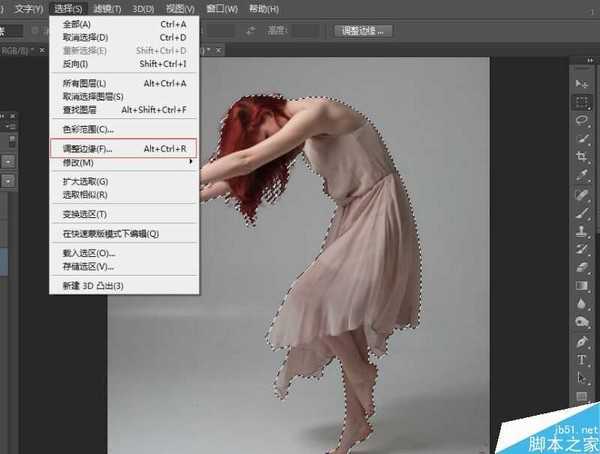Select the Crop tool
The height and width of the screenshot is (454, 600).
click(582, 157)
